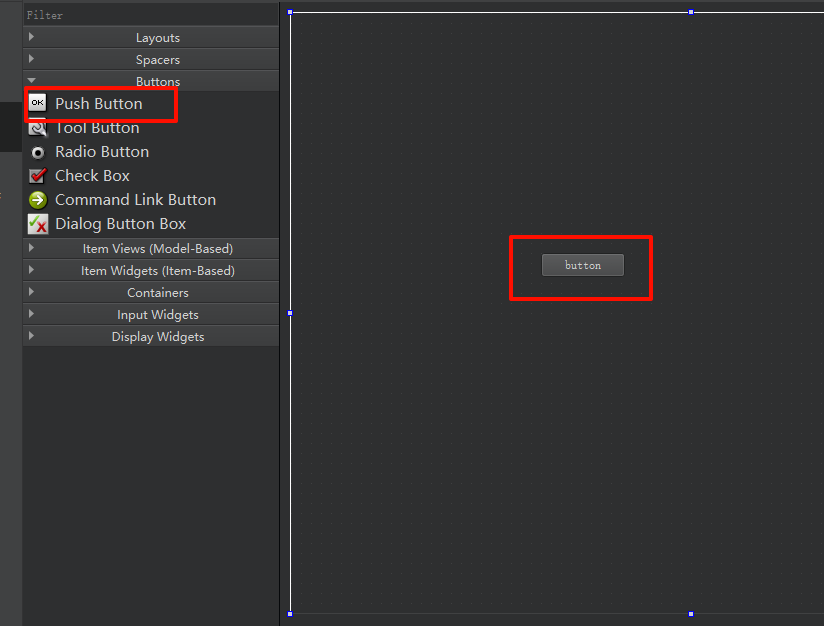Viewport: 824px width, 626px height.
Task: Select the Tool Button widget icon
Action: click(x=37, y=128)
